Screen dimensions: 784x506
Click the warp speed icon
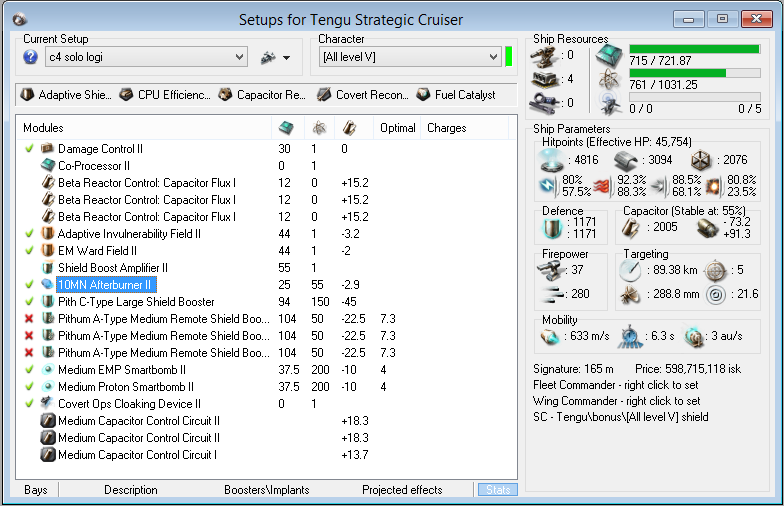click(694, 336)
